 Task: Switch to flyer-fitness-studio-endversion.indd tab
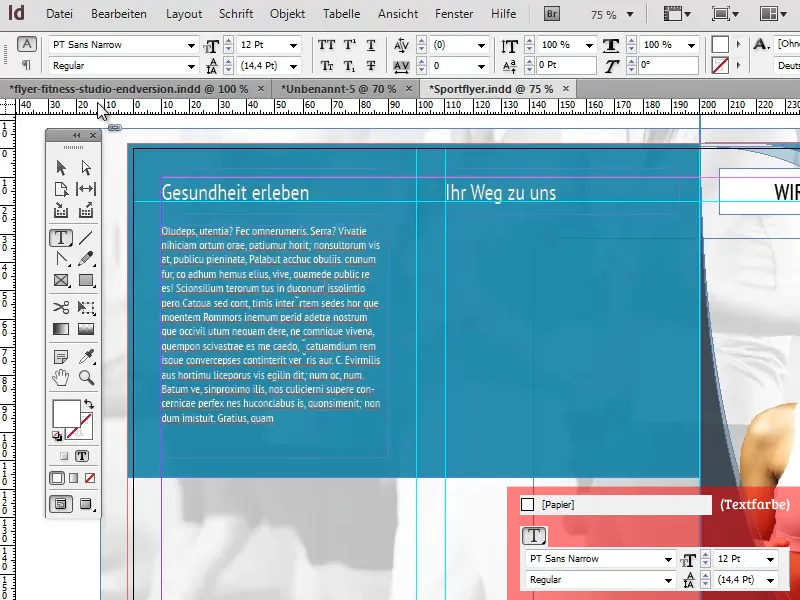point(129,89)
